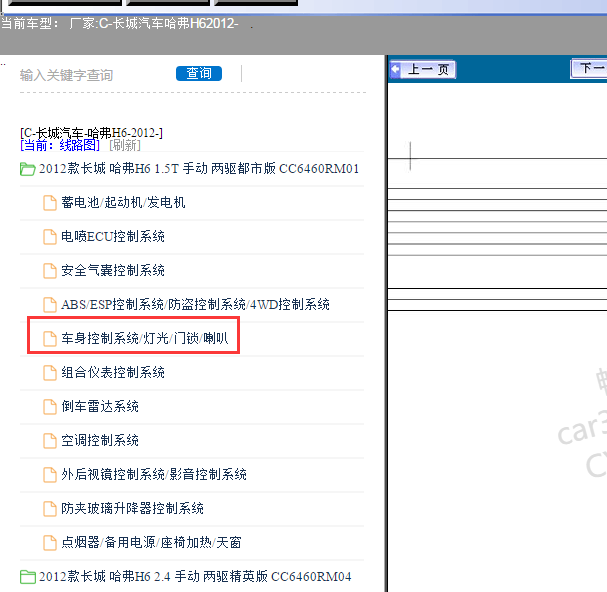Open 电喷ECU控制系统 diagram
Image resolution: width=607 pixels, height=592 pixels.
click(113, 237)
